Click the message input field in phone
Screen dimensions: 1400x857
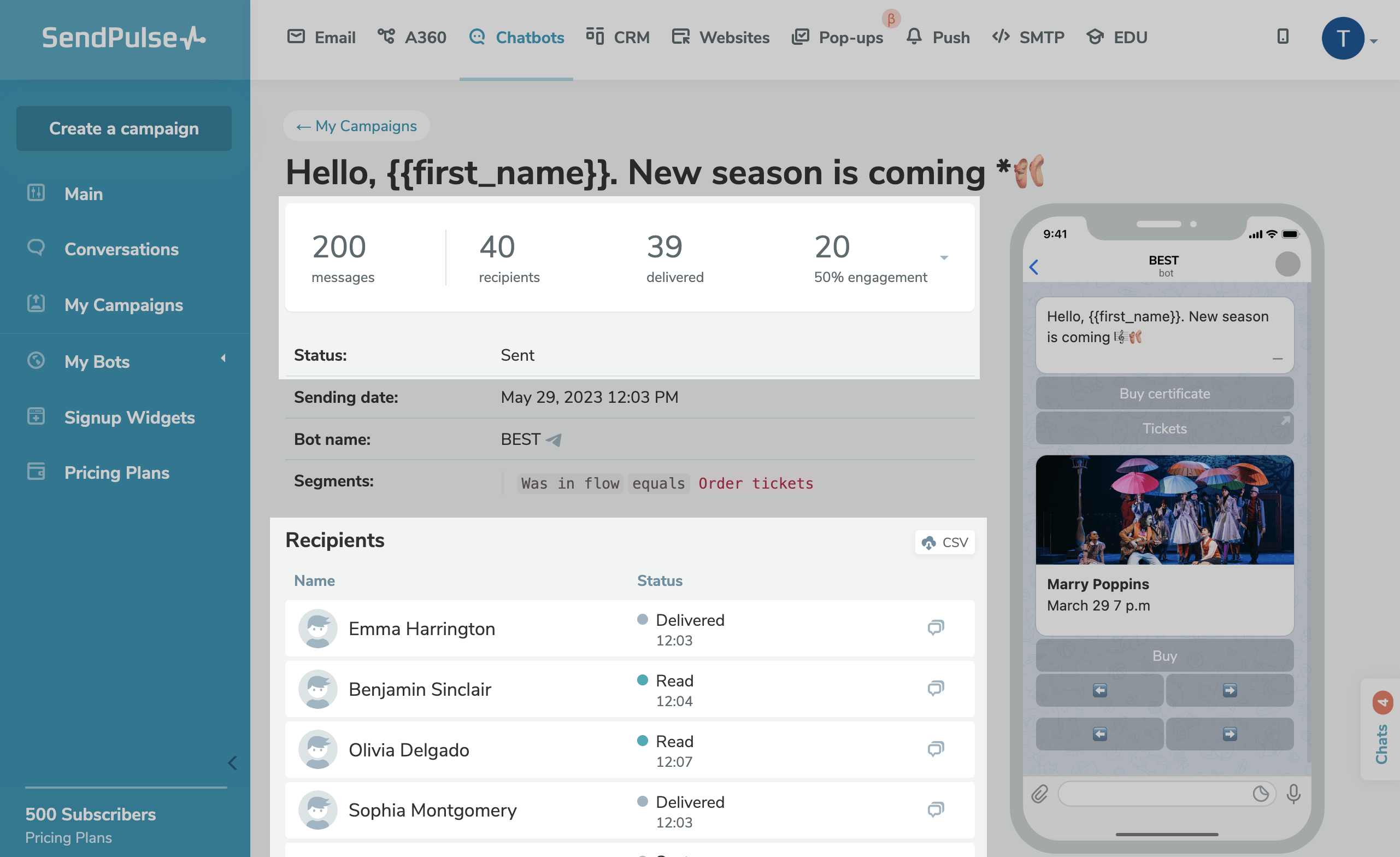(x=1154, y=794)
